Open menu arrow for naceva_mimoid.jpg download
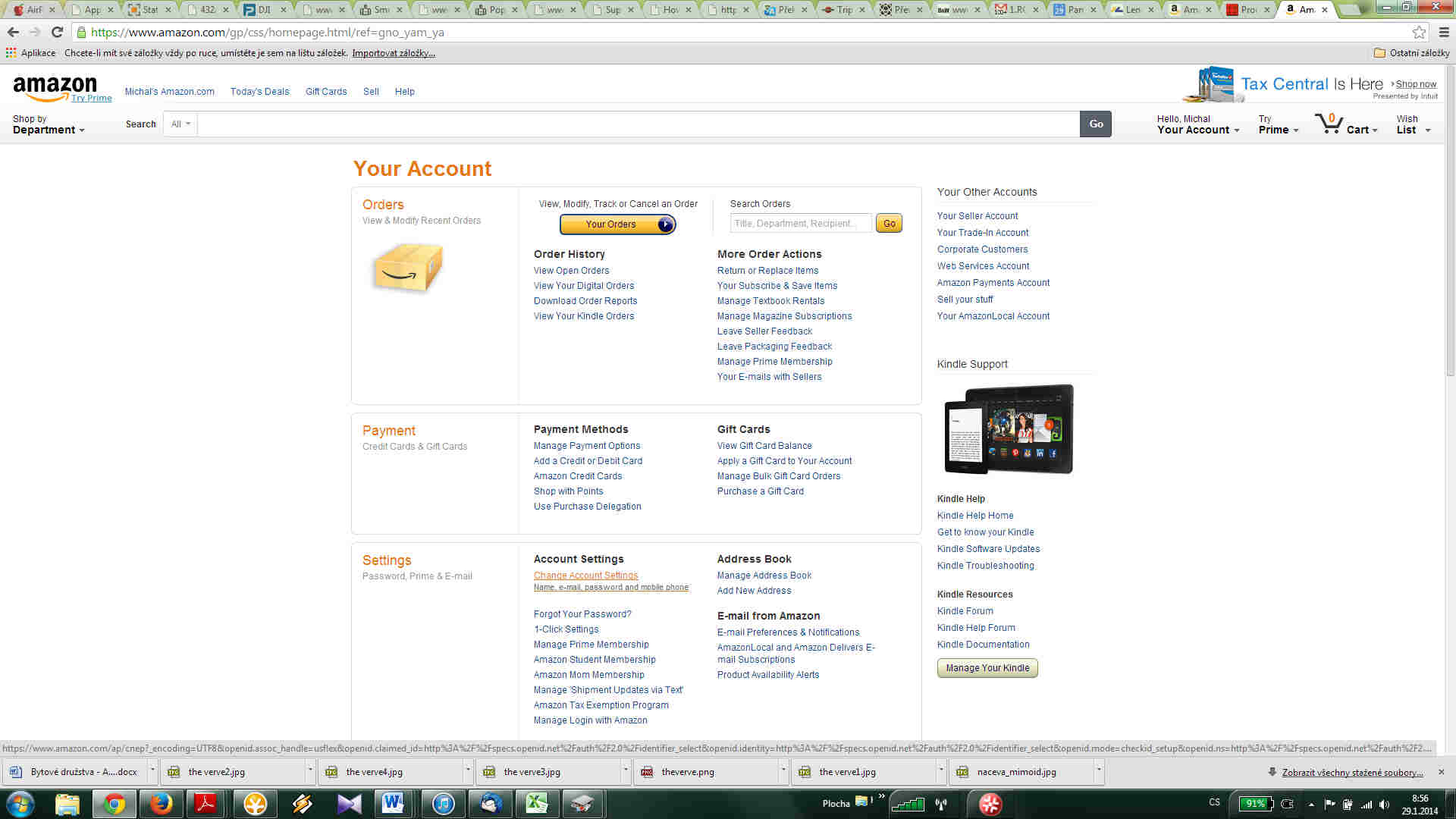The width and height of the screenshot is (1456, 819). [x=1098, y=772]
